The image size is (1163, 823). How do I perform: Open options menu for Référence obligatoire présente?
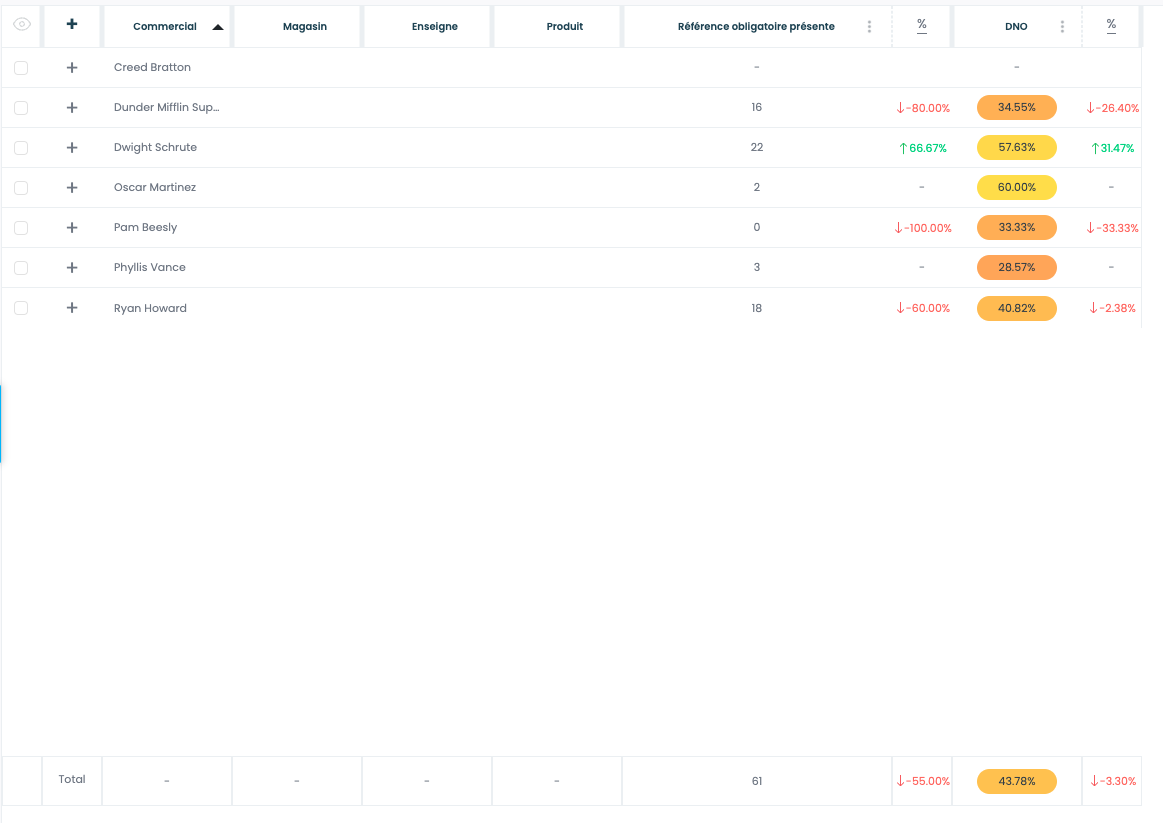tap(869, 27)
